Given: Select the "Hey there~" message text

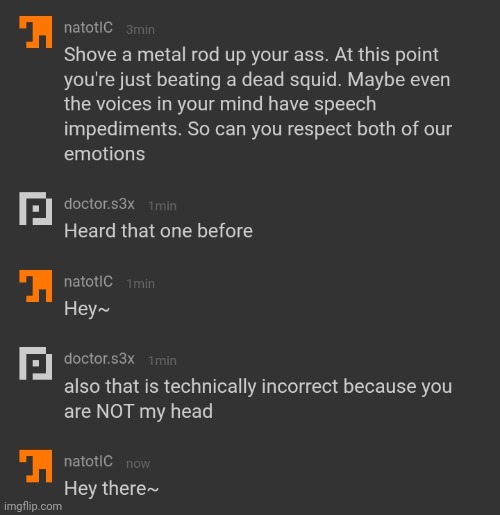Looking at the screenshot, I should click(111, 489).
